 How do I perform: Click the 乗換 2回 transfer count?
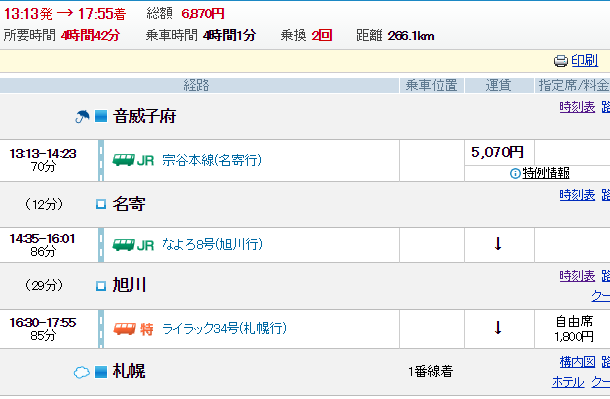[x=306, y=36]
